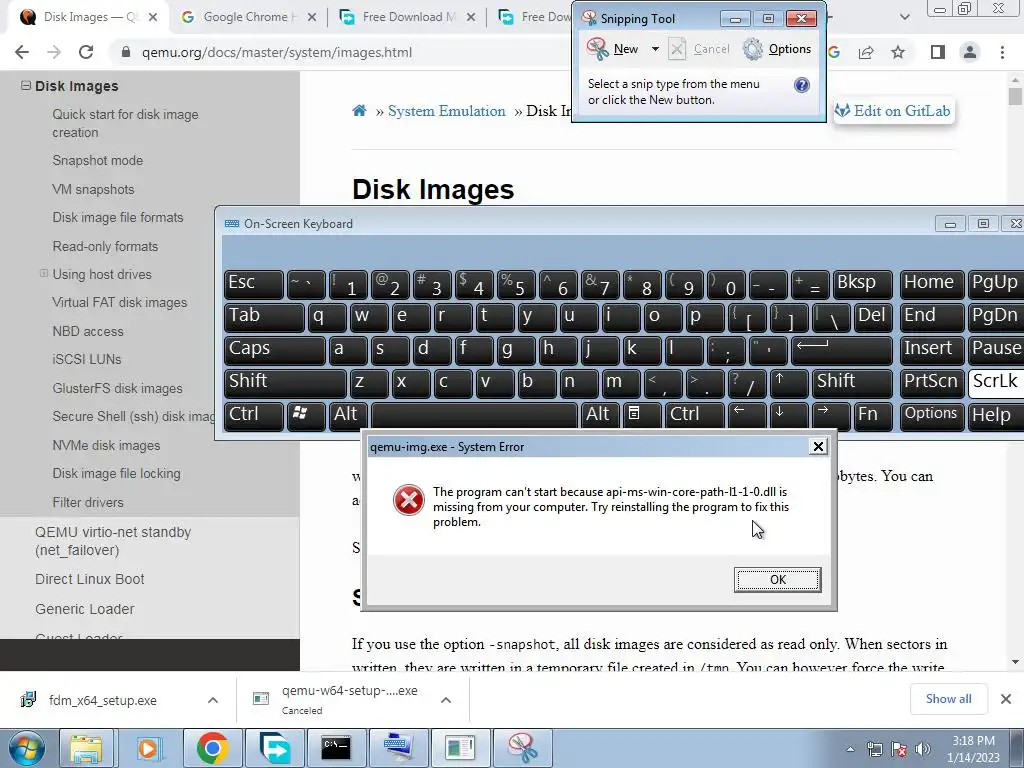The image size is (1024, 768).
Task: Open Virtual FAT disk images link
Action: click(120, 302)
